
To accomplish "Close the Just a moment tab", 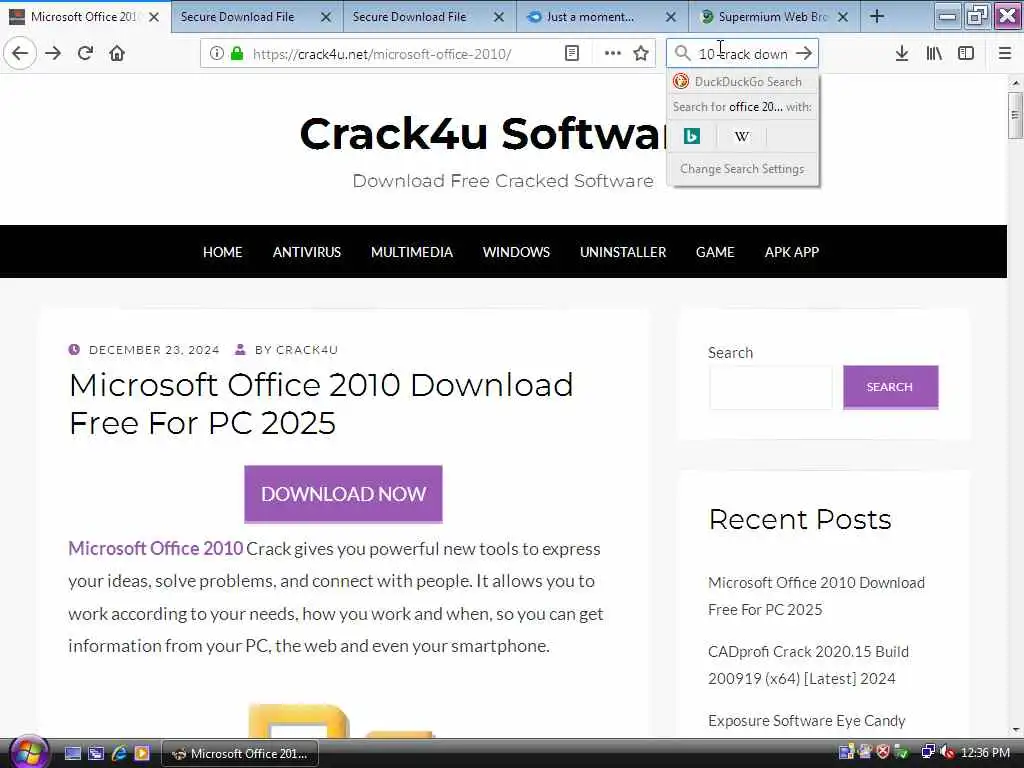I will 671,17.
